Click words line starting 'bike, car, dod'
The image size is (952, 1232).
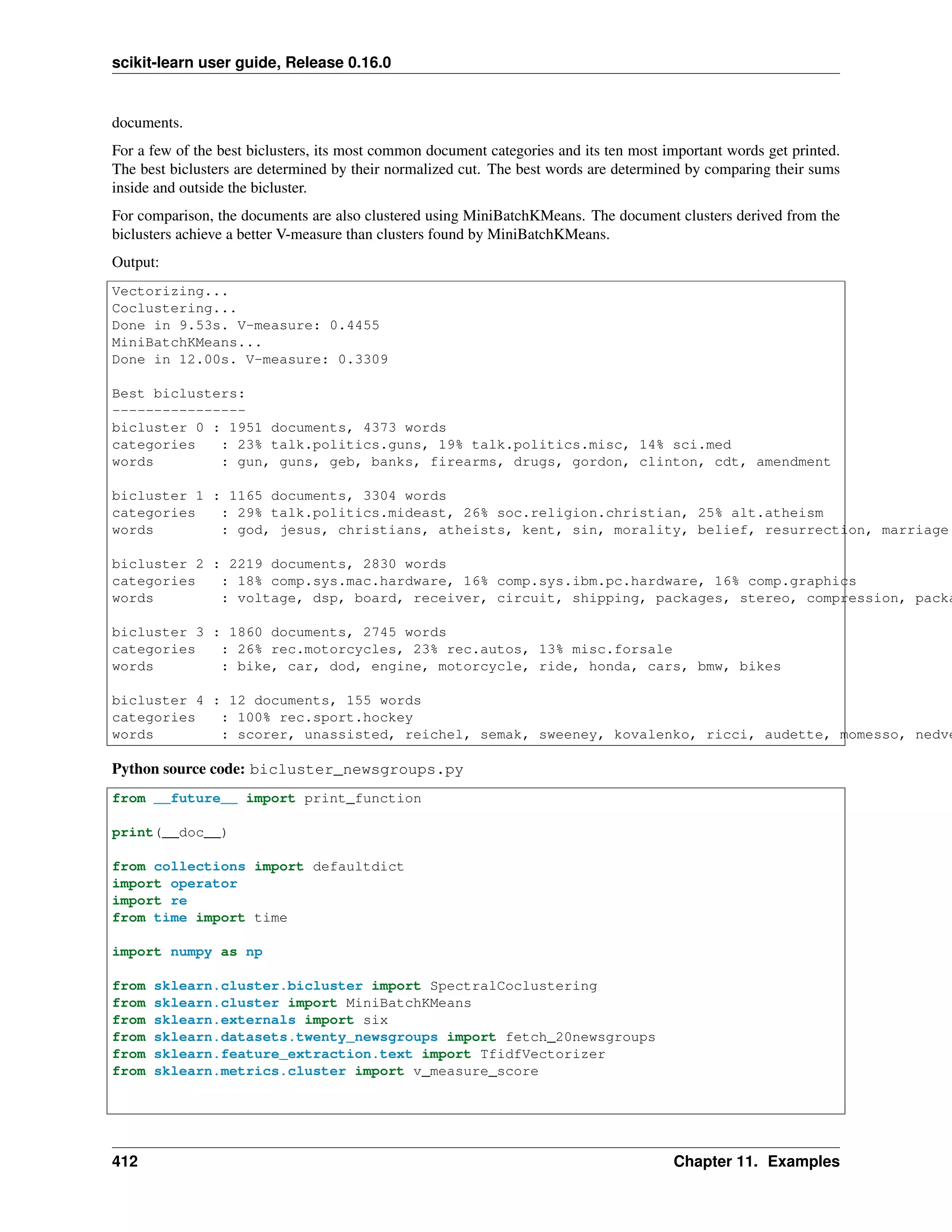(446, 667)
